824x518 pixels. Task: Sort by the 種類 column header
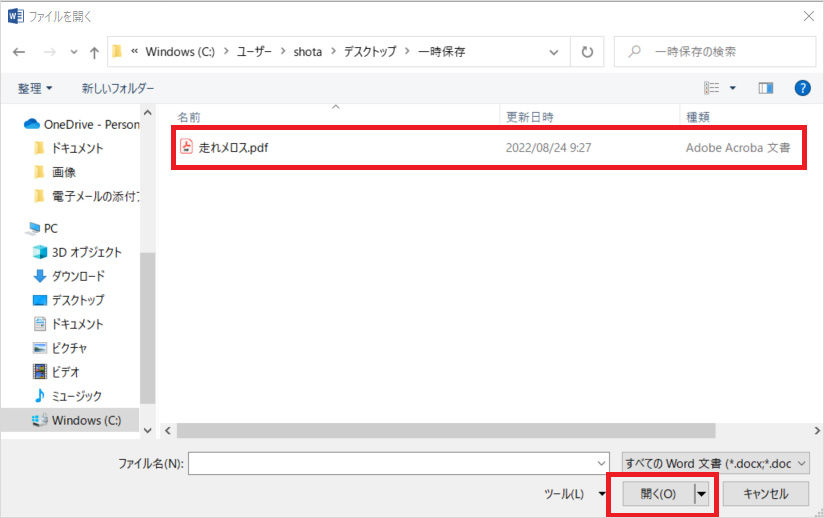pos(698,117)
